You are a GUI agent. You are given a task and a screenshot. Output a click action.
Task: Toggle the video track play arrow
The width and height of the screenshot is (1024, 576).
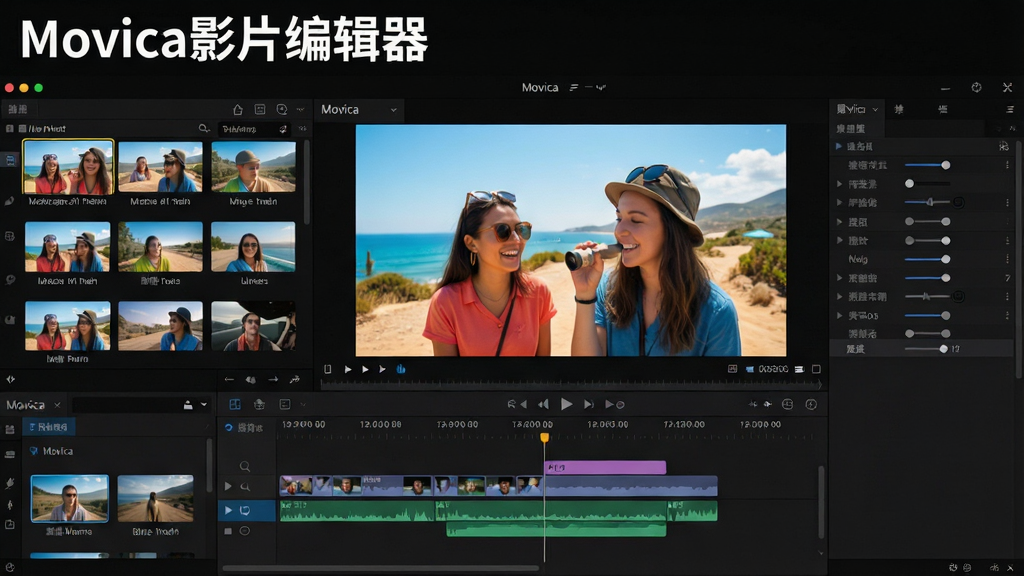click(228, 486)
